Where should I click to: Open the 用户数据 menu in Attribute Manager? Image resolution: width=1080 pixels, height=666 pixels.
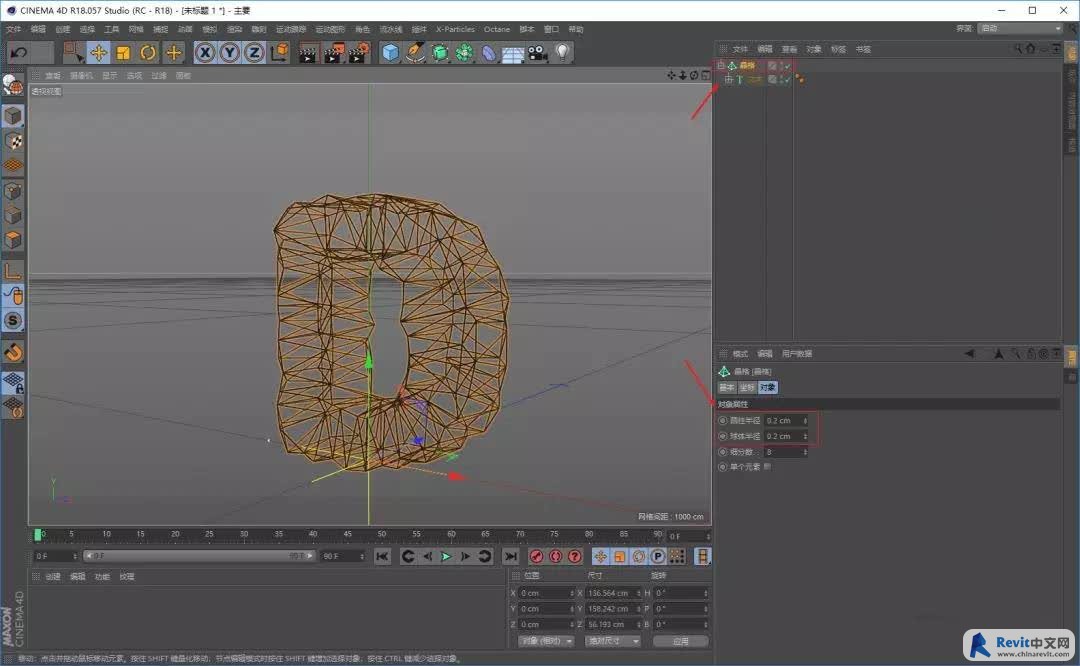tap(796, 354)
